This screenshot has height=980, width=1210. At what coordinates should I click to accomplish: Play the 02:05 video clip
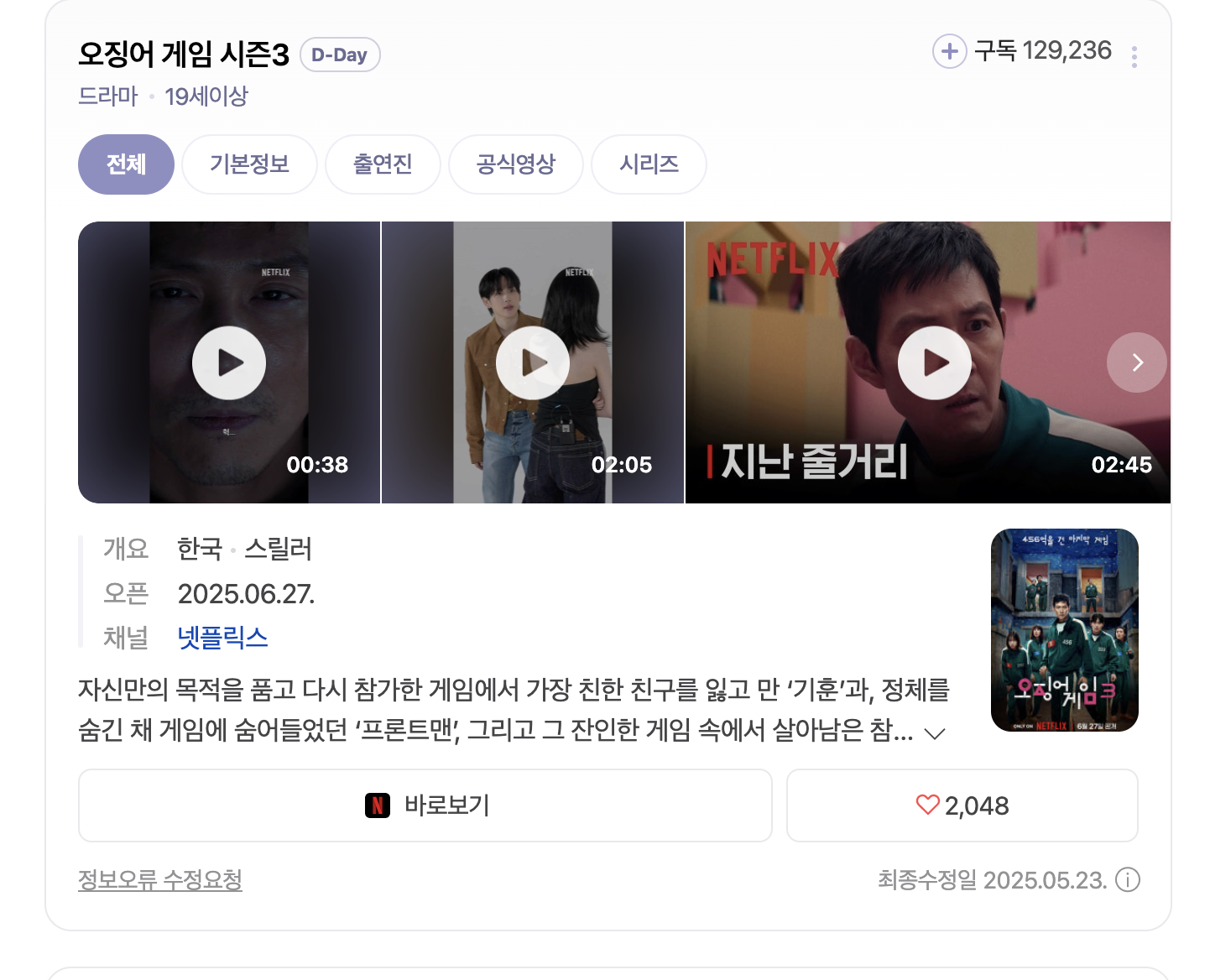[533, 362]
